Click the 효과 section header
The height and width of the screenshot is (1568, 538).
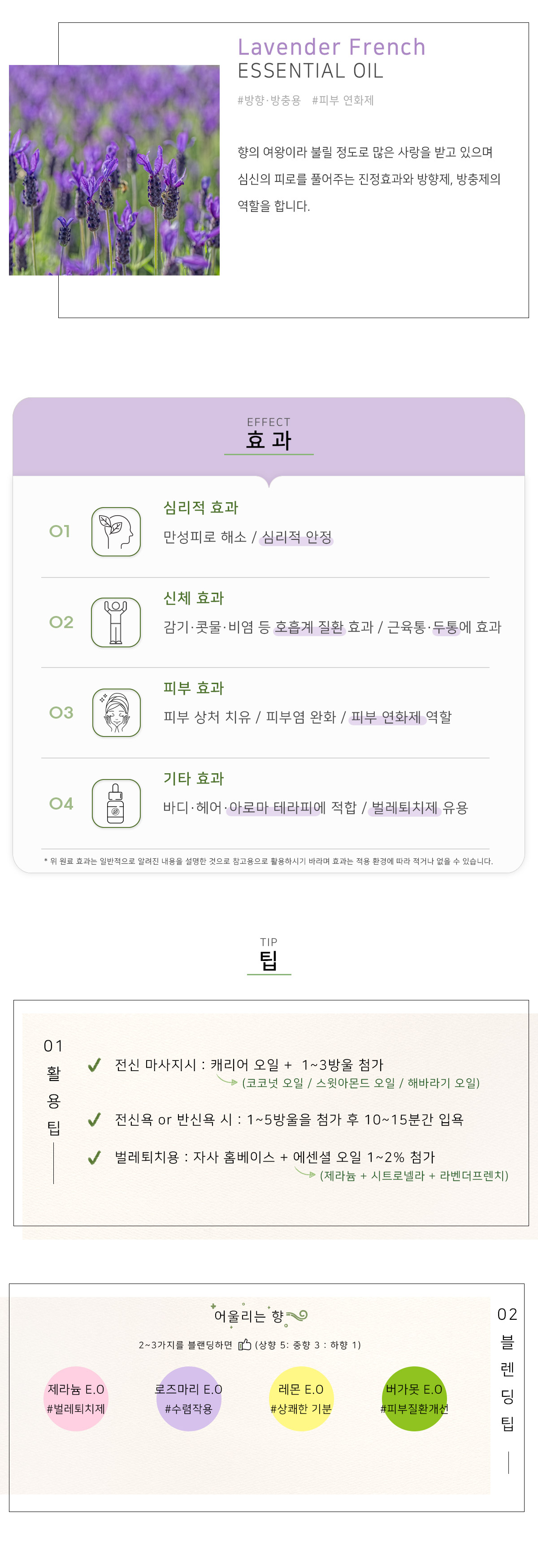point(269,439)
